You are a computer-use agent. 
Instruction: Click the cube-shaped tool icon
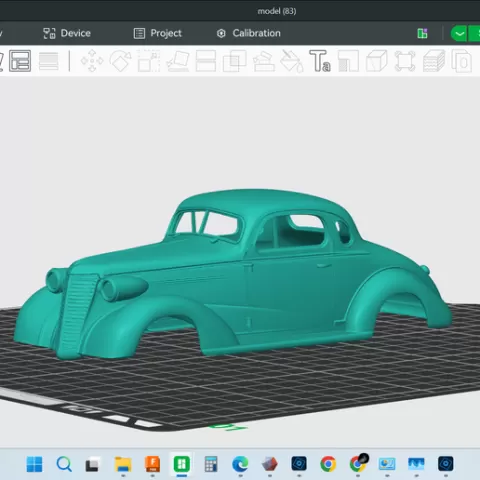click(377, 61)
